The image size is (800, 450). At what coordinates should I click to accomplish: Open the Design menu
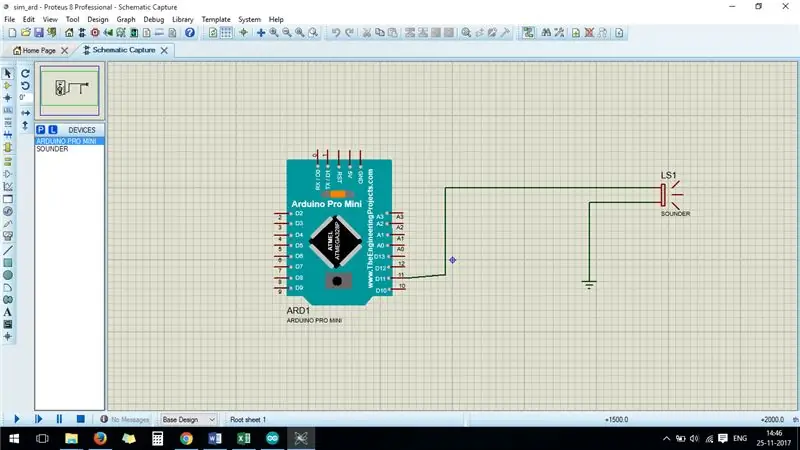coord(97,19)
